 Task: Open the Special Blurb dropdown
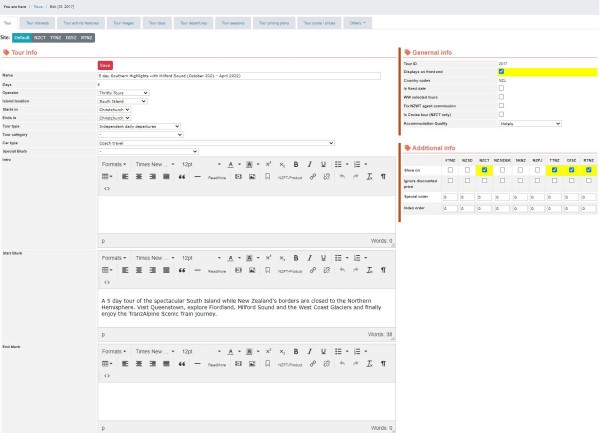click(148, 151)
